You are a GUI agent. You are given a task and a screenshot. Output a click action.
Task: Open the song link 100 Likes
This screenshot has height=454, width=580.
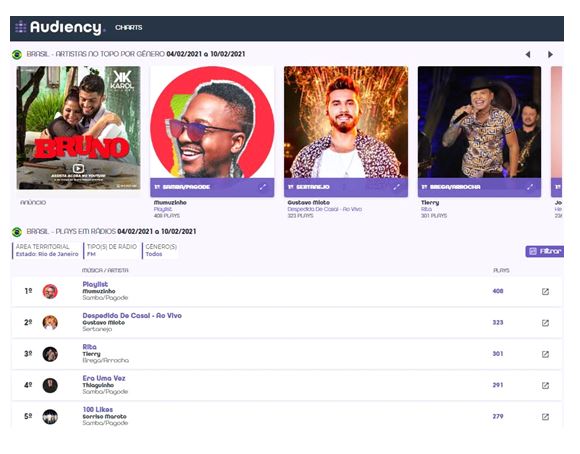tap(98, 410)
